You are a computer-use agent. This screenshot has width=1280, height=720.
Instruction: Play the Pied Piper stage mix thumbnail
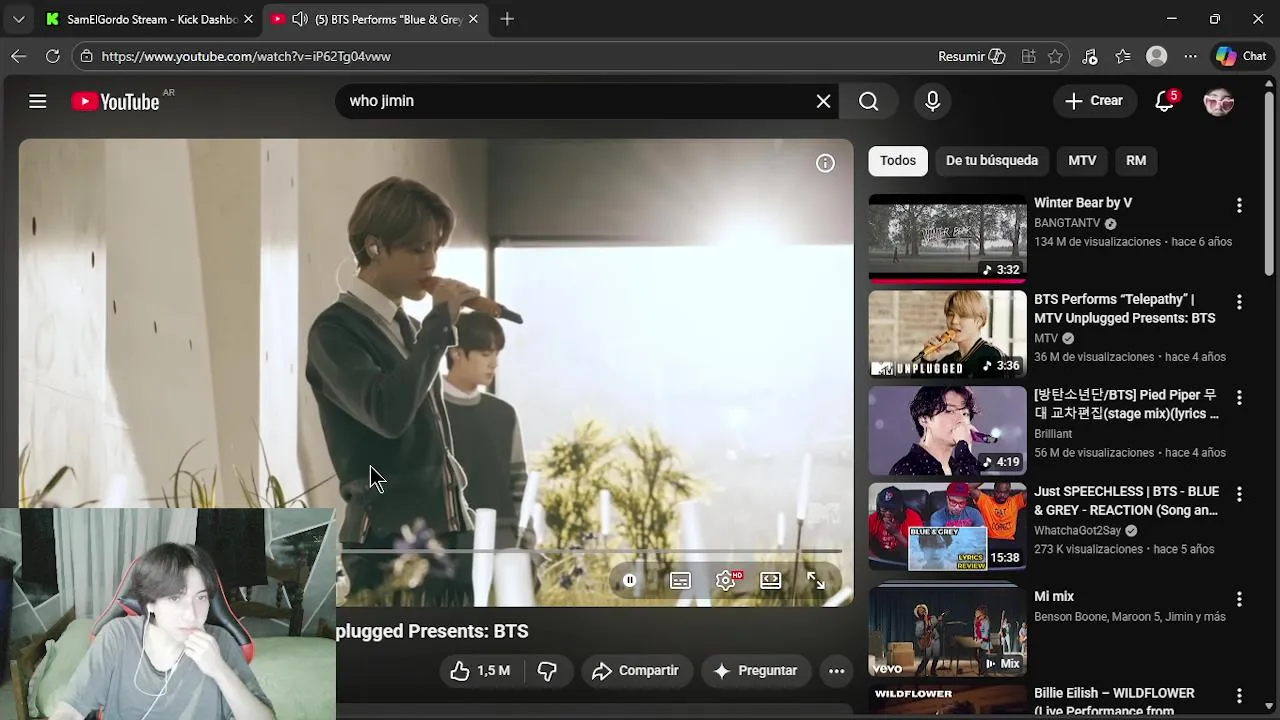[x=947, y=430]
